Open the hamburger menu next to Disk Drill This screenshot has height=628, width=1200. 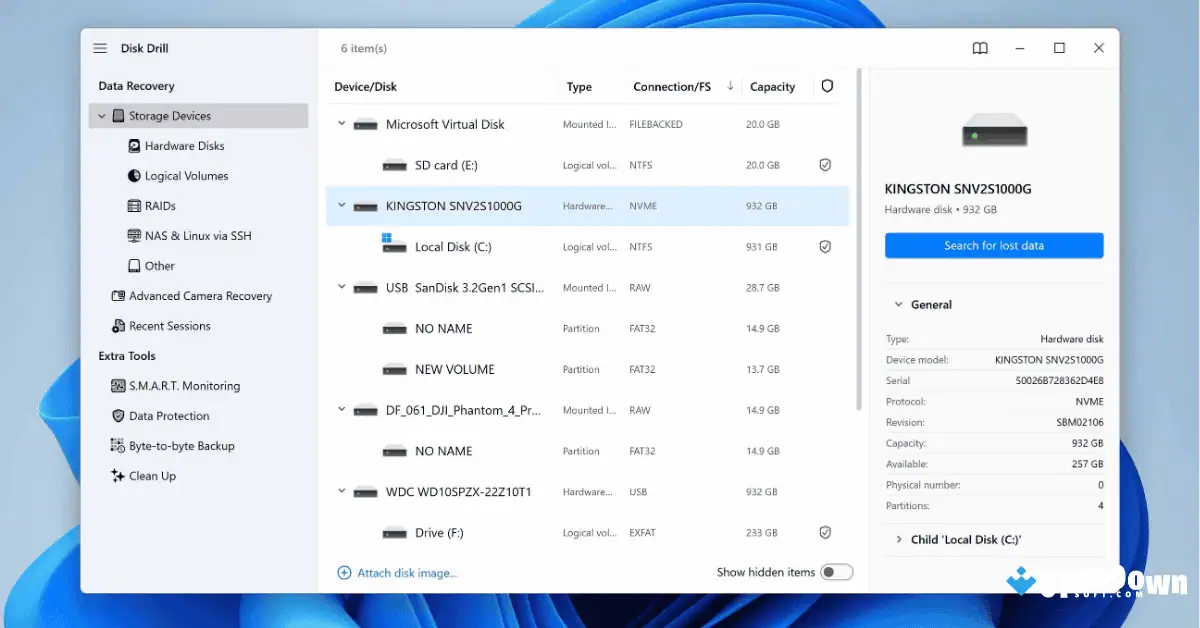click(x=99, y=47)
